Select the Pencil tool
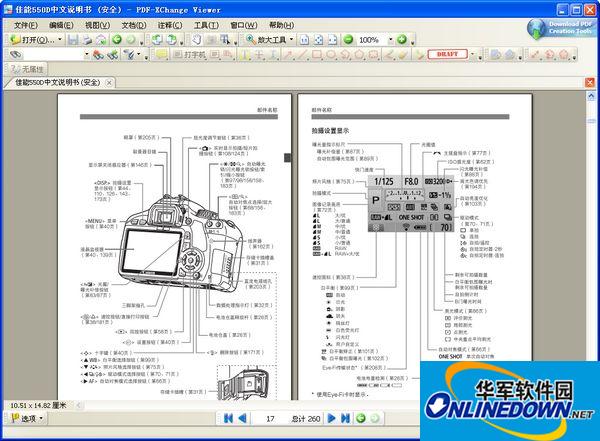 pos(388,55)
